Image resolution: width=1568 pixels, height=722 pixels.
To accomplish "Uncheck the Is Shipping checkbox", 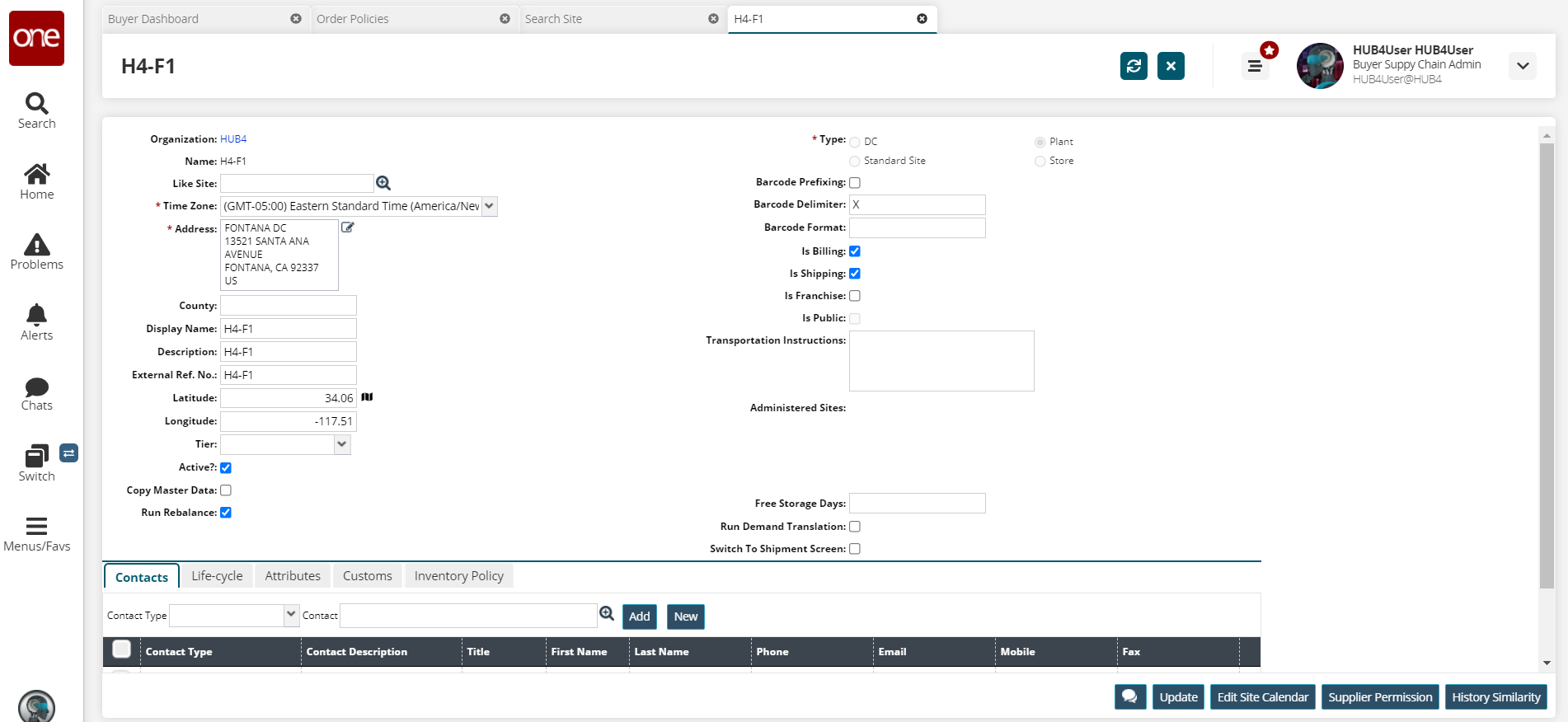I will [x=855, y=274].
